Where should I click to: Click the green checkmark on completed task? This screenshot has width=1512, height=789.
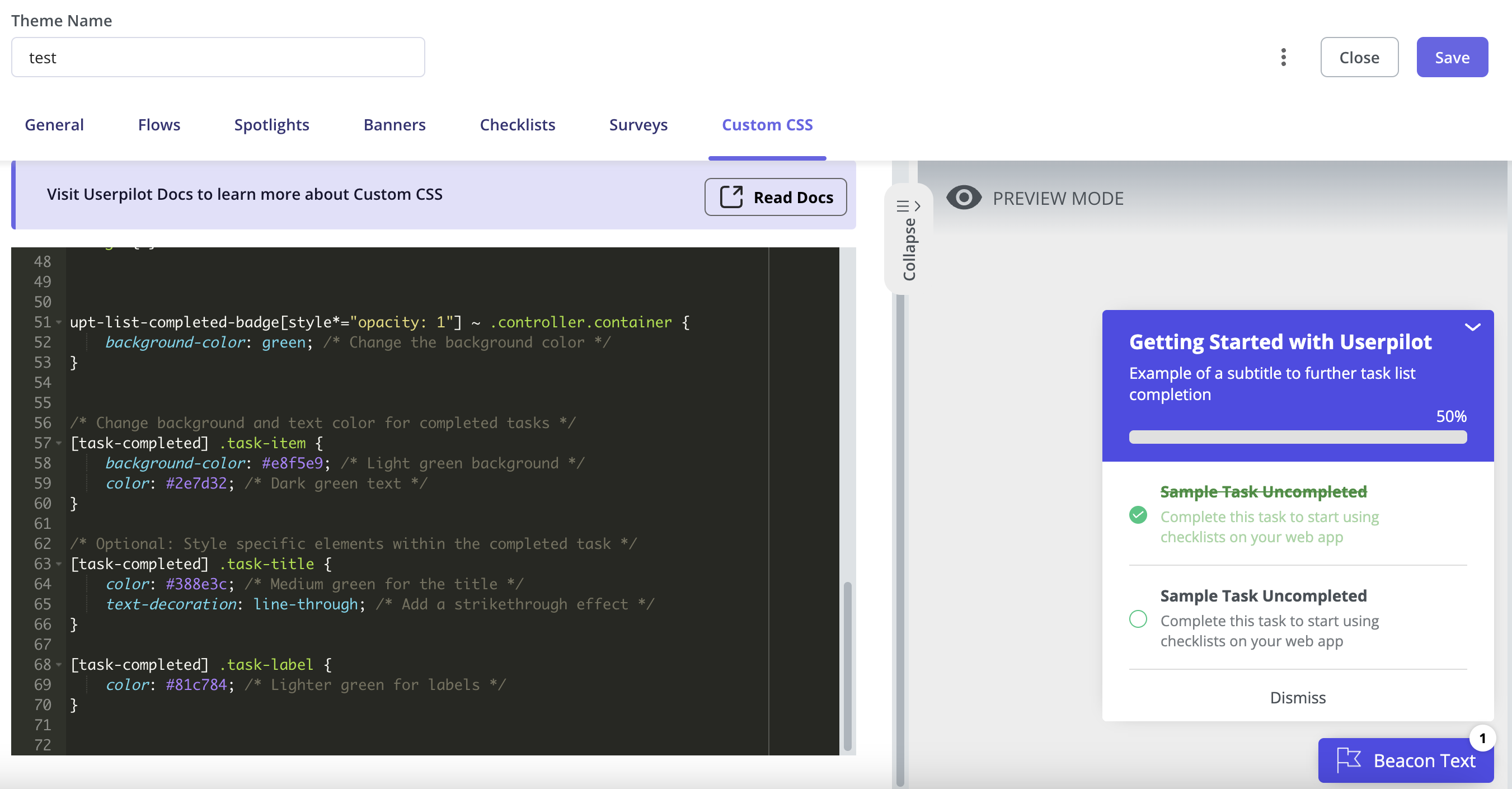1138,515
